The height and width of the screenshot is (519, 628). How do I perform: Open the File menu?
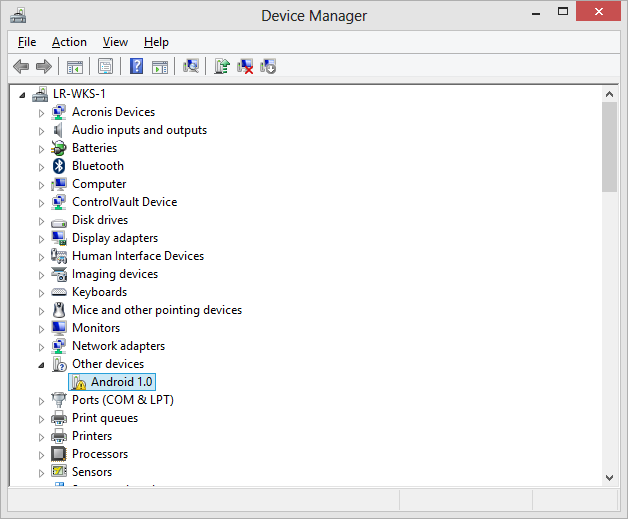pyautogui.click(x=27, y=42)
